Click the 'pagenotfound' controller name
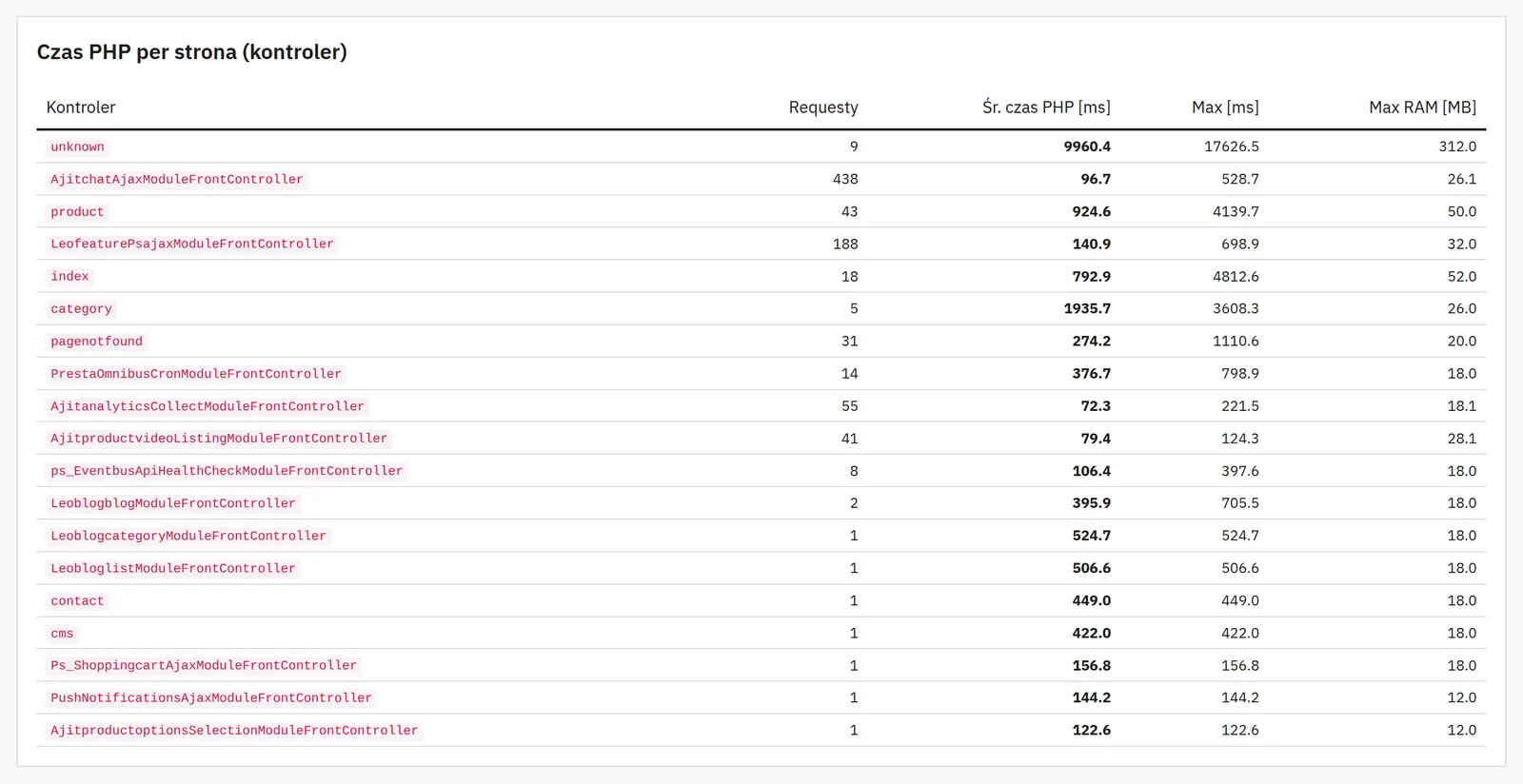The width and height of the screenshot is (1523, 784). coord(96,341)
